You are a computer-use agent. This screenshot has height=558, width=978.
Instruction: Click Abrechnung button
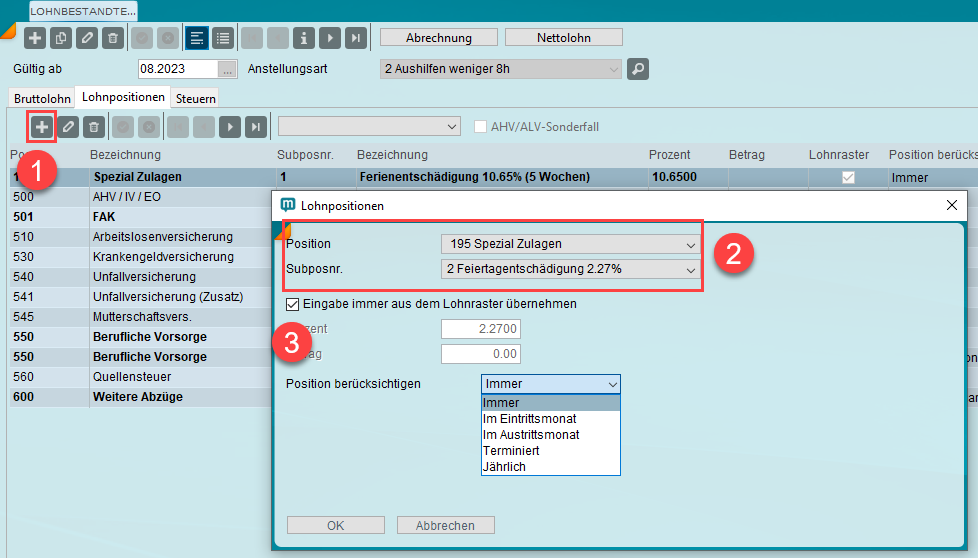pyautogui.click(x=438, y=37)
